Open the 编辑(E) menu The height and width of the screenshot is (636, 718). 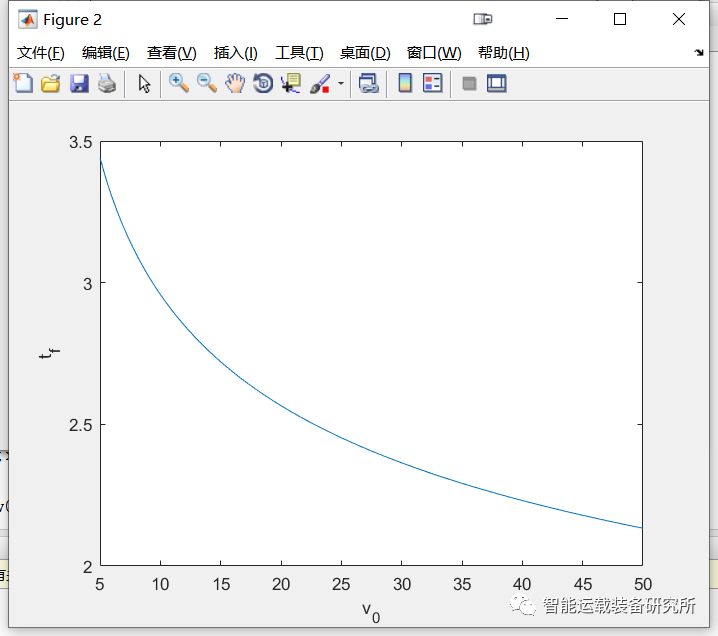(x=106, y=53)
